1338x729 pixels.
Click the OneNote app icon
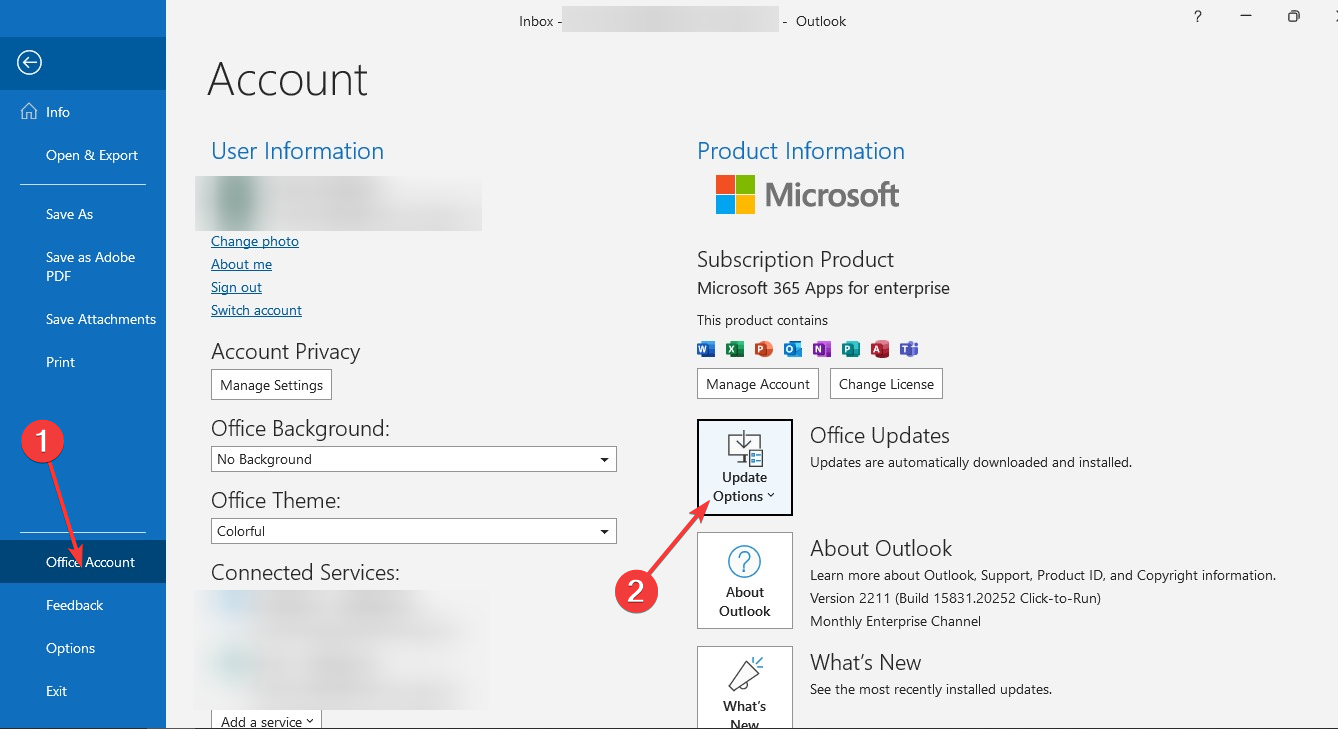coord(822,349)
